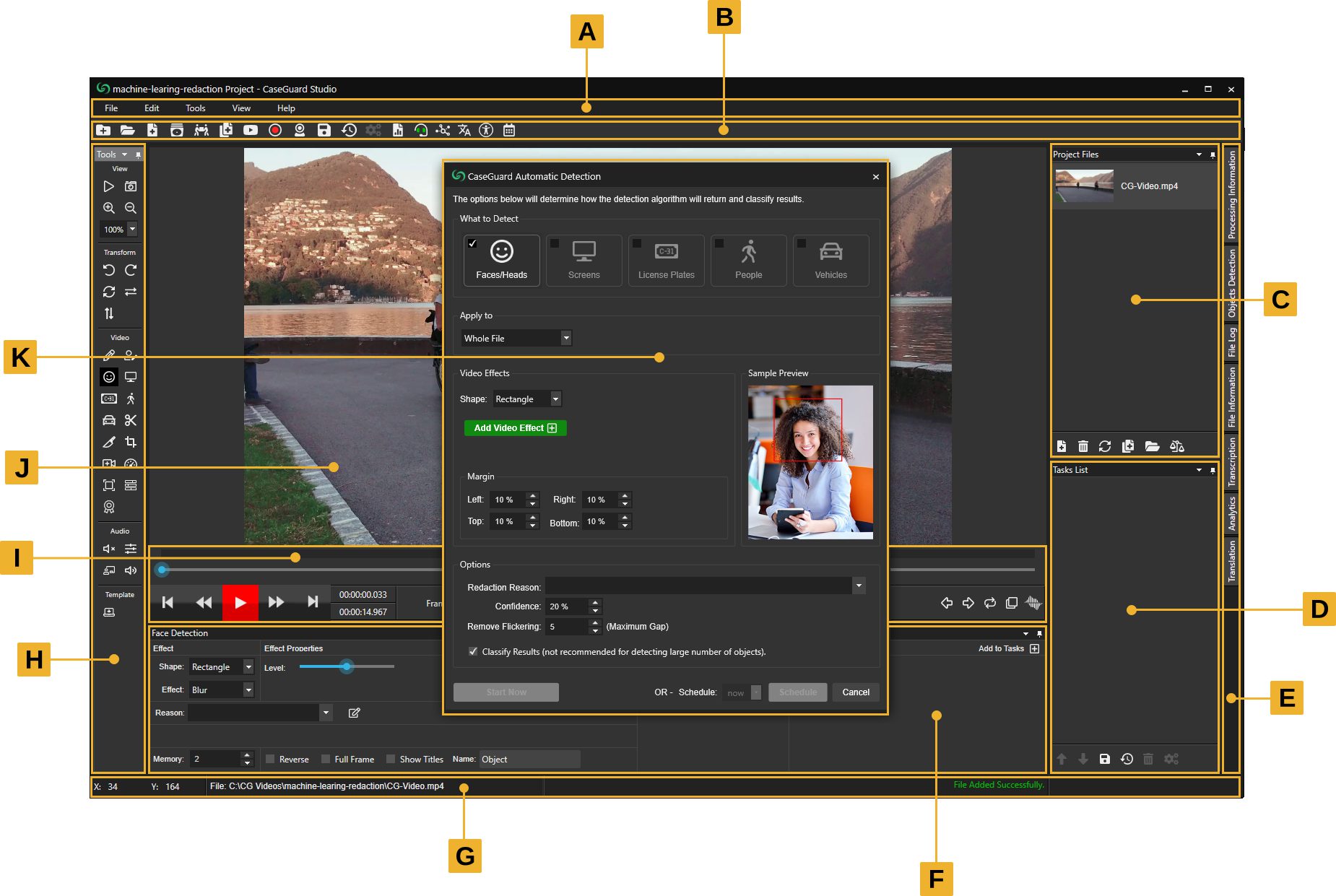Select the license plate detection tool

(x=108, y=399)
